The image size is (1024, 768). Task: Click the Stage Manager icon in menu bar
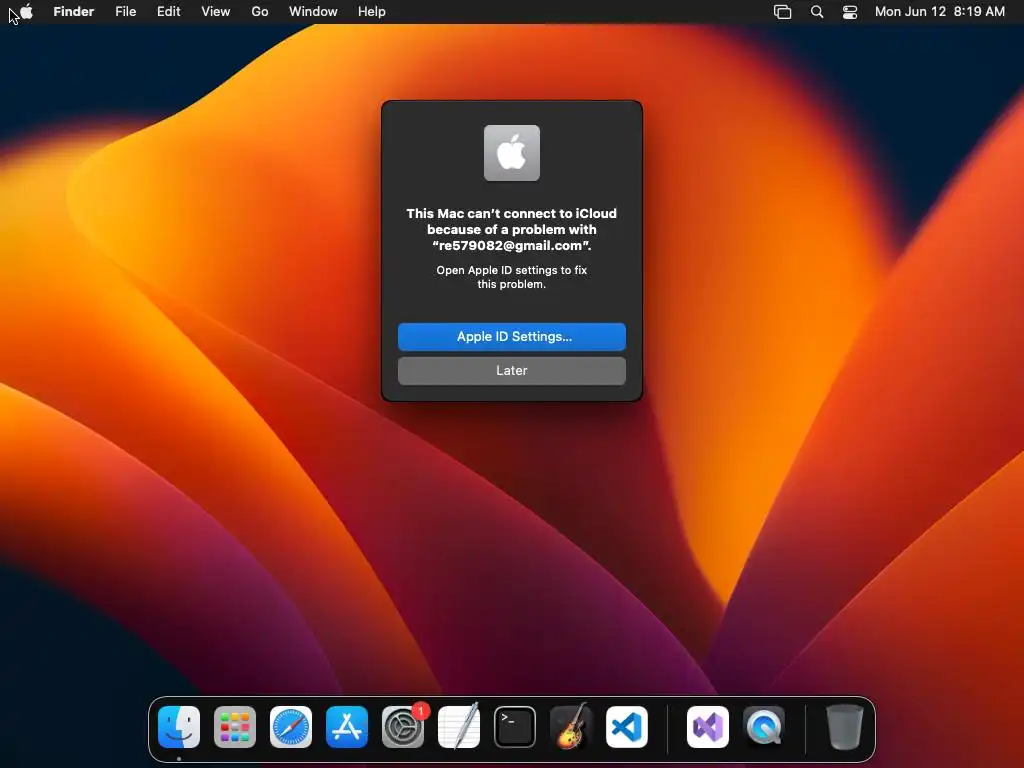782,11
